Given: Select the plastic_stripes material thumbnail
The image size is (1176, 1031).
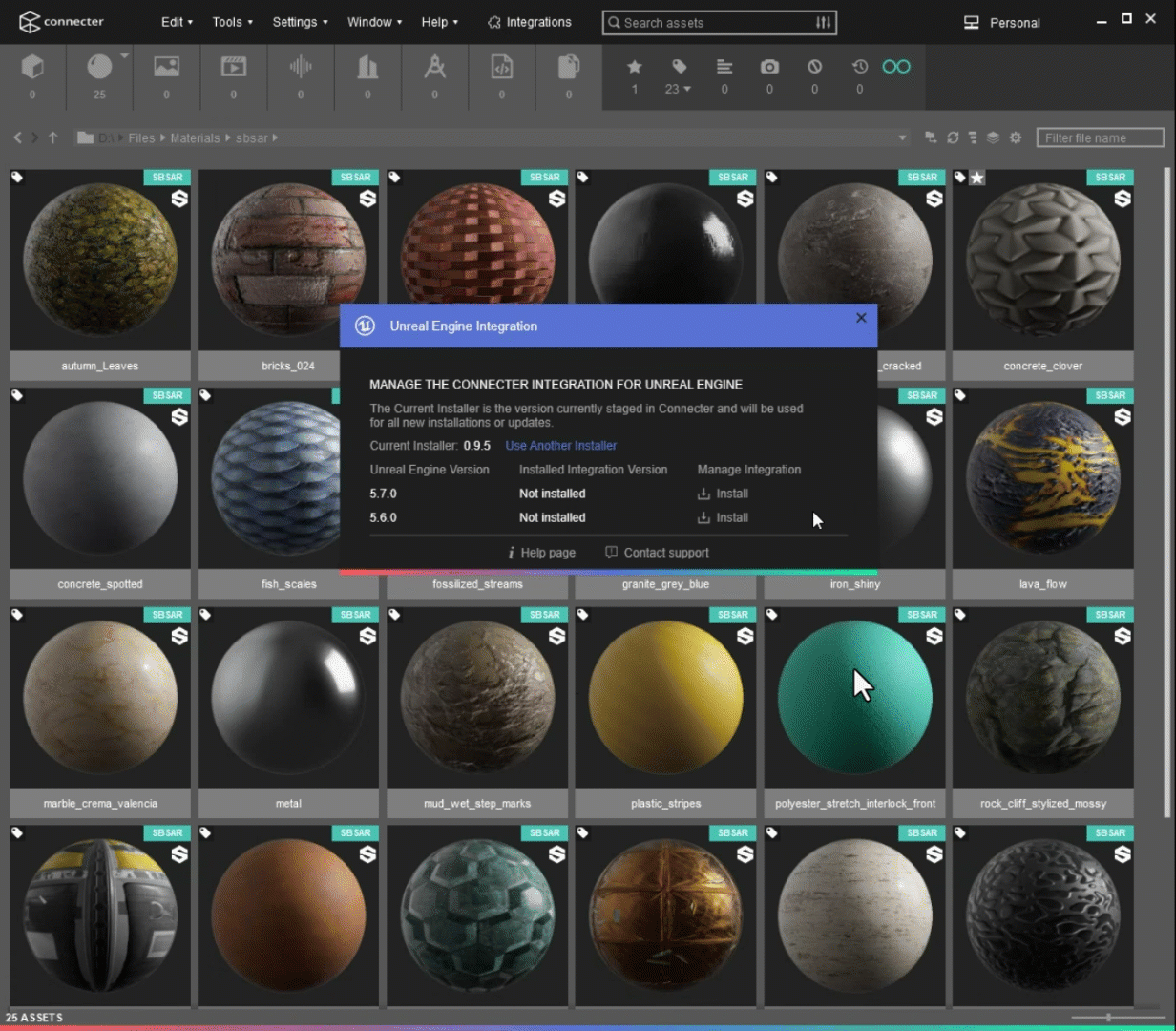Looking at the screenshot, I should [666, 697].
